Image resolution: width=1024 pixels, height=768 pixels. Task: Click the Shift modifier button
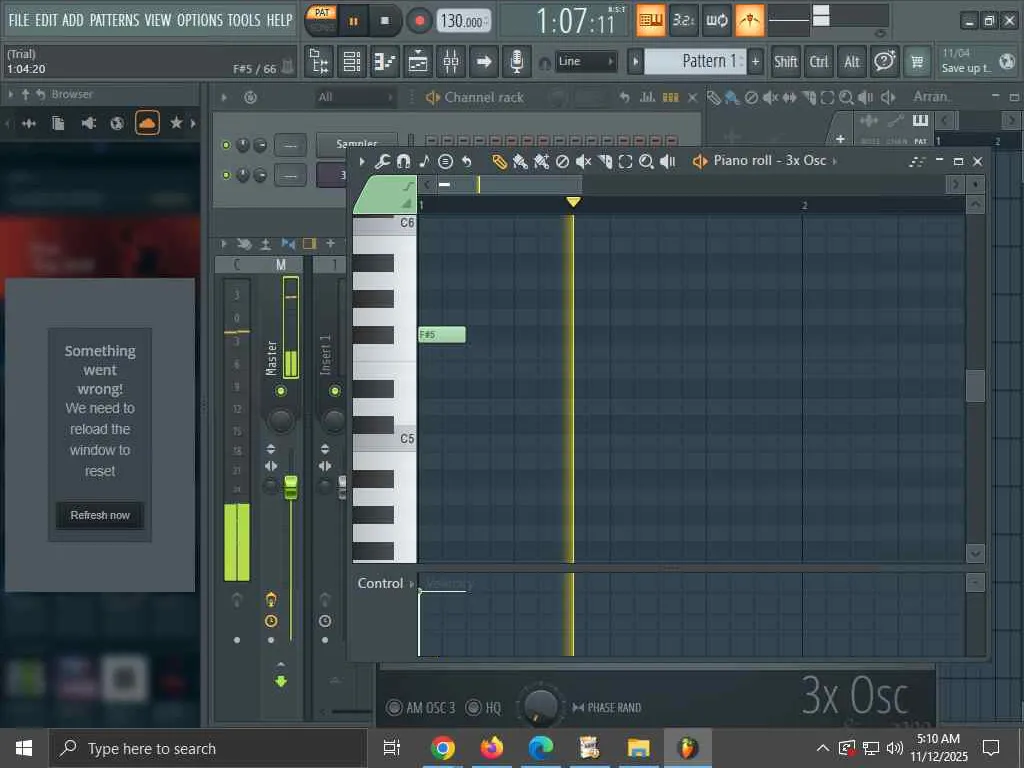click(x=786, y=62)
